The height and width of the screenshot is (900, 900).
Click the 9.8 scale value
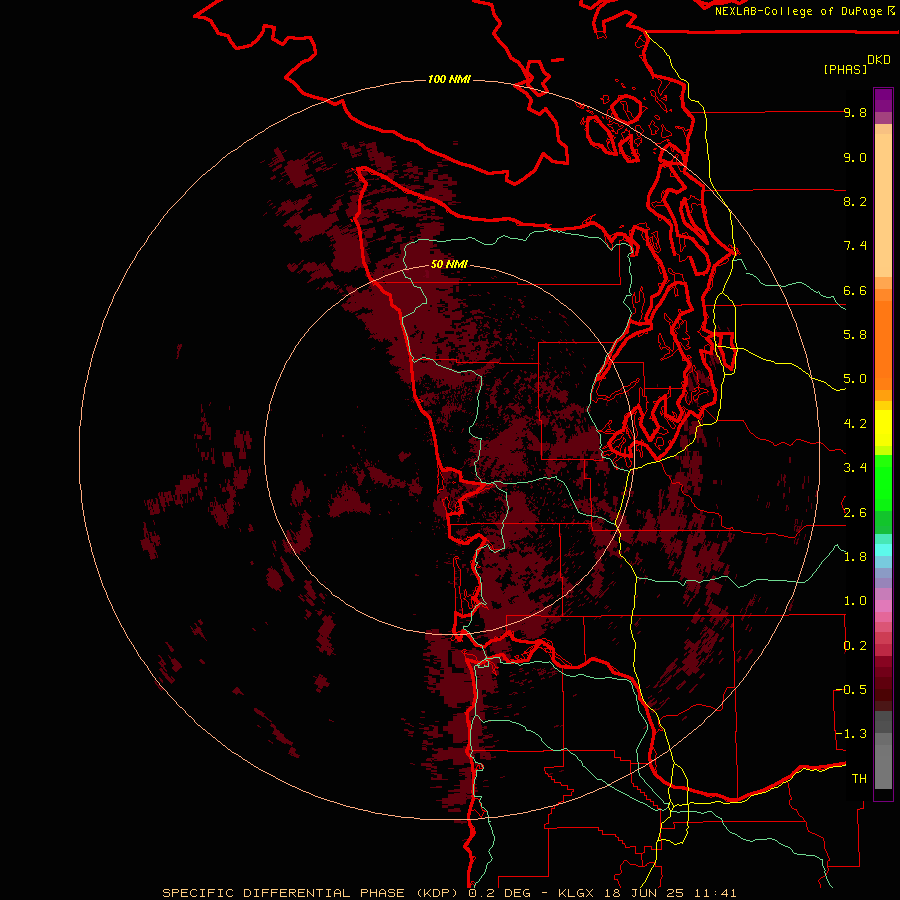click(855, 112)
